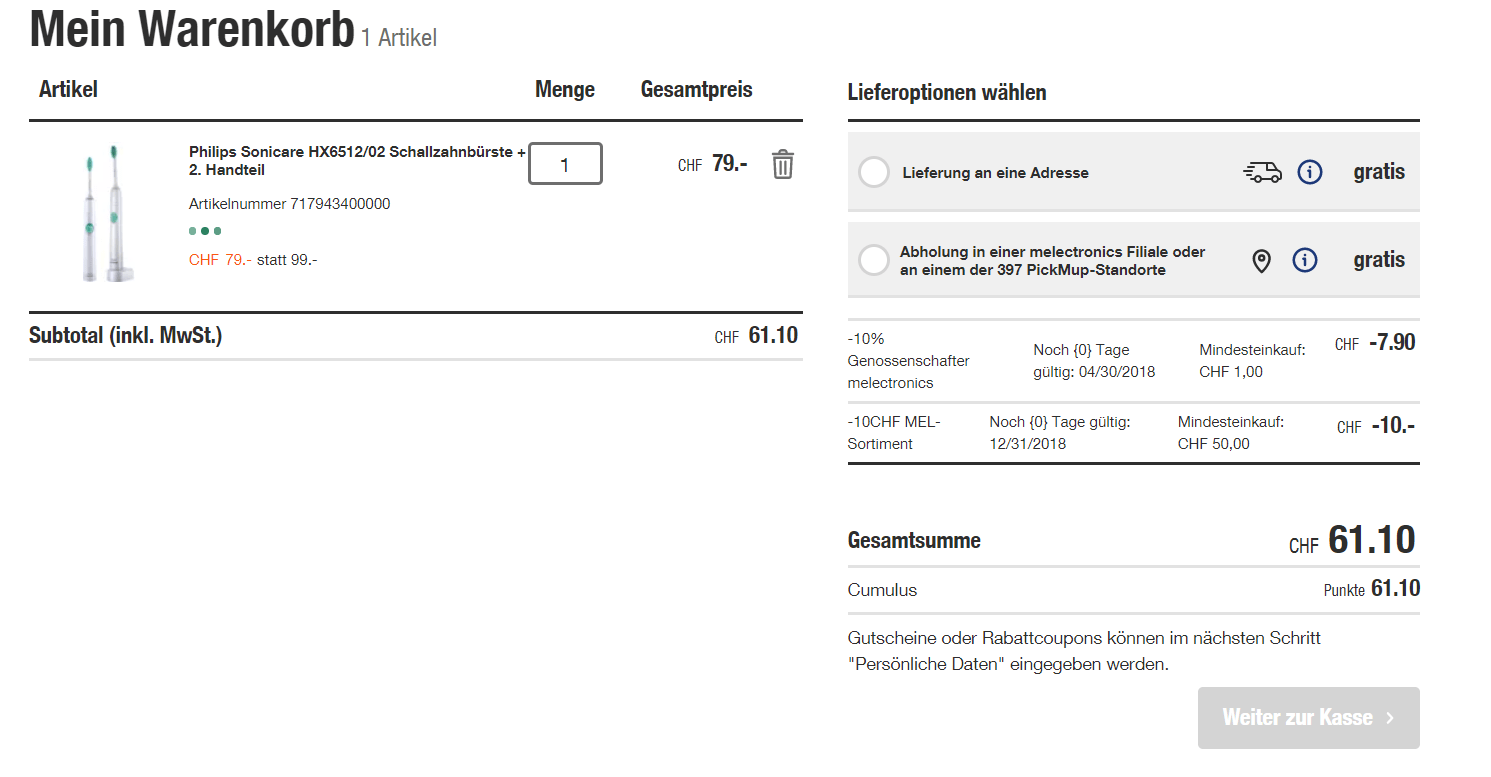Viewport: 1491px width, 777px height.
Task: Click the -10CHF MEL-Sortiment coupon
Action: pos(893,433)
